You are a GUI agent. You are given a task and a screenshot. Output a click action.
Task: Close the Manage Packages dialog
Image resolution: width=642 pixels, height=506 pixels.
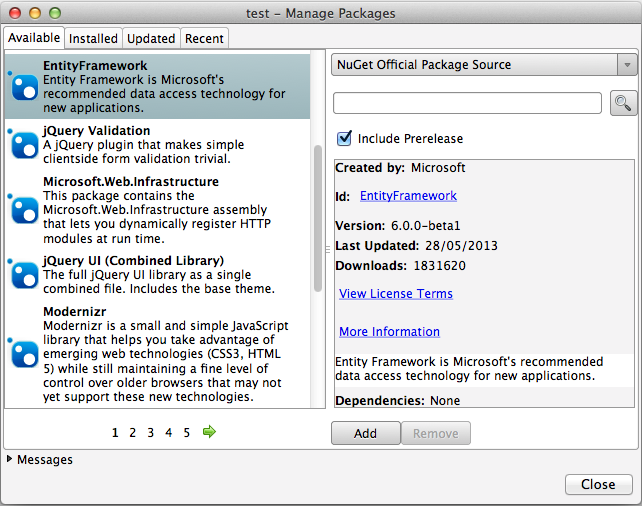598,484
